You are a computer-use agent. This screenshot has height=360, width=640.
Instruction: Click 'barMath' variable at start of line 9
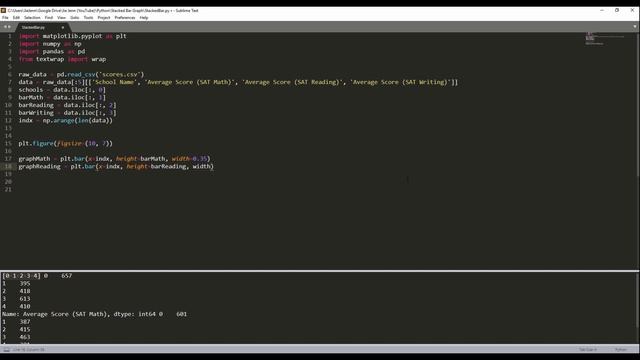click(x=31, y=98)
